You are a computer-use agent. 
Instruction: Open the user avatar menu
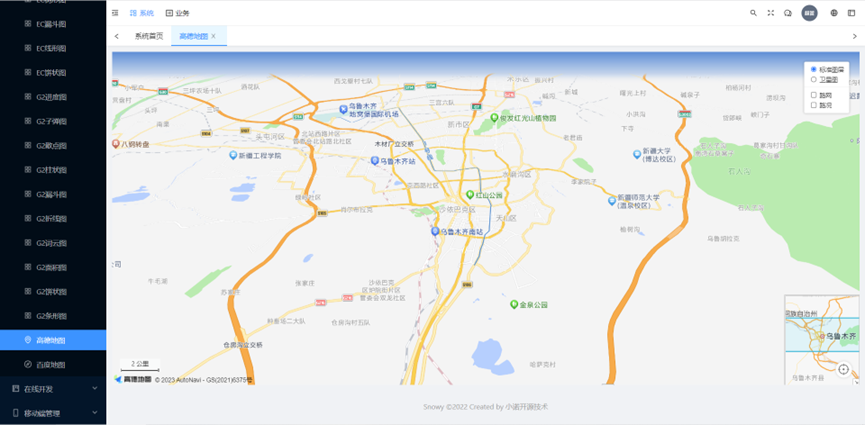click(x=809, y=13)
